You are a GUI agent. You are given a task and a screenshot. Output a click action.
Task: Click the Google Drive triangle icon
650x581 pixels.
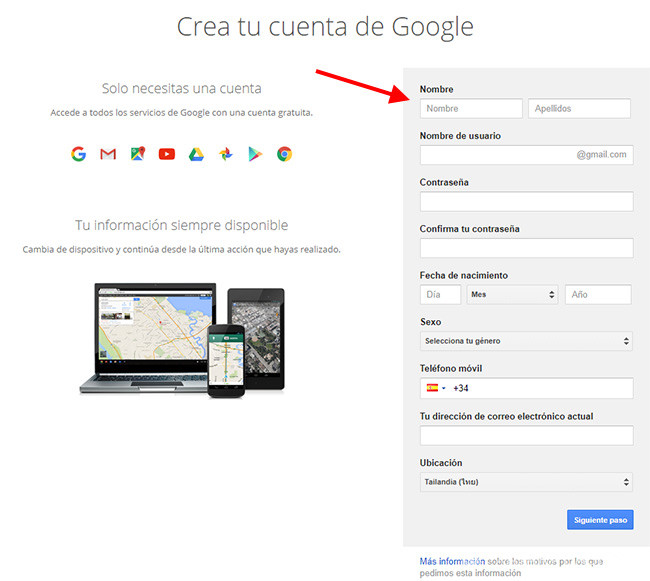[196, 154]
